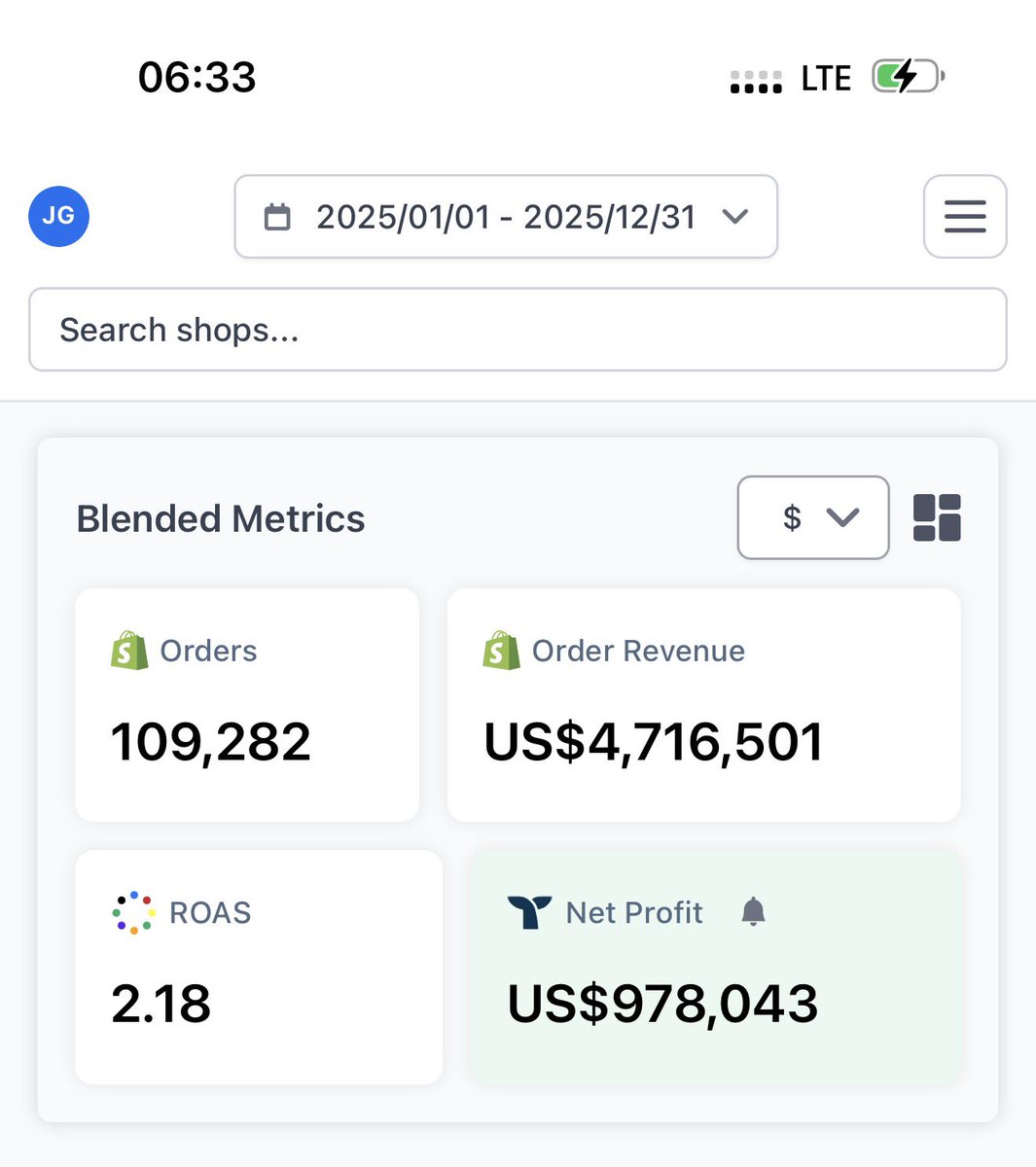
Task: Toggle the Net Profit bell alert
Action: [753, 911]
